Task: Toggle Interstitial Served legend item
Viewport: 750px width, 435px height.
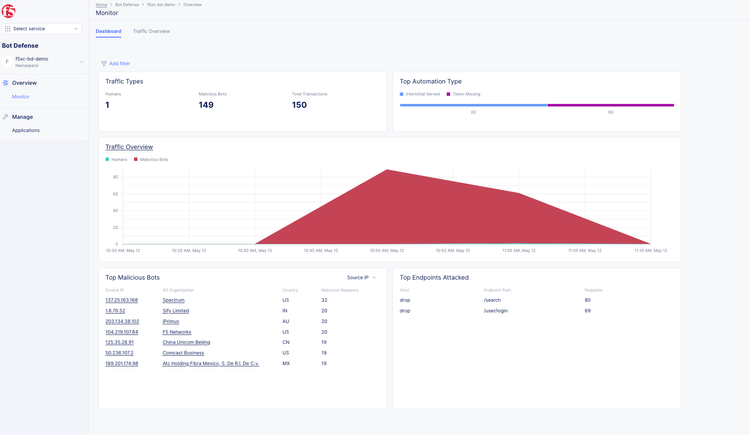Action: [x=420, y=94]
